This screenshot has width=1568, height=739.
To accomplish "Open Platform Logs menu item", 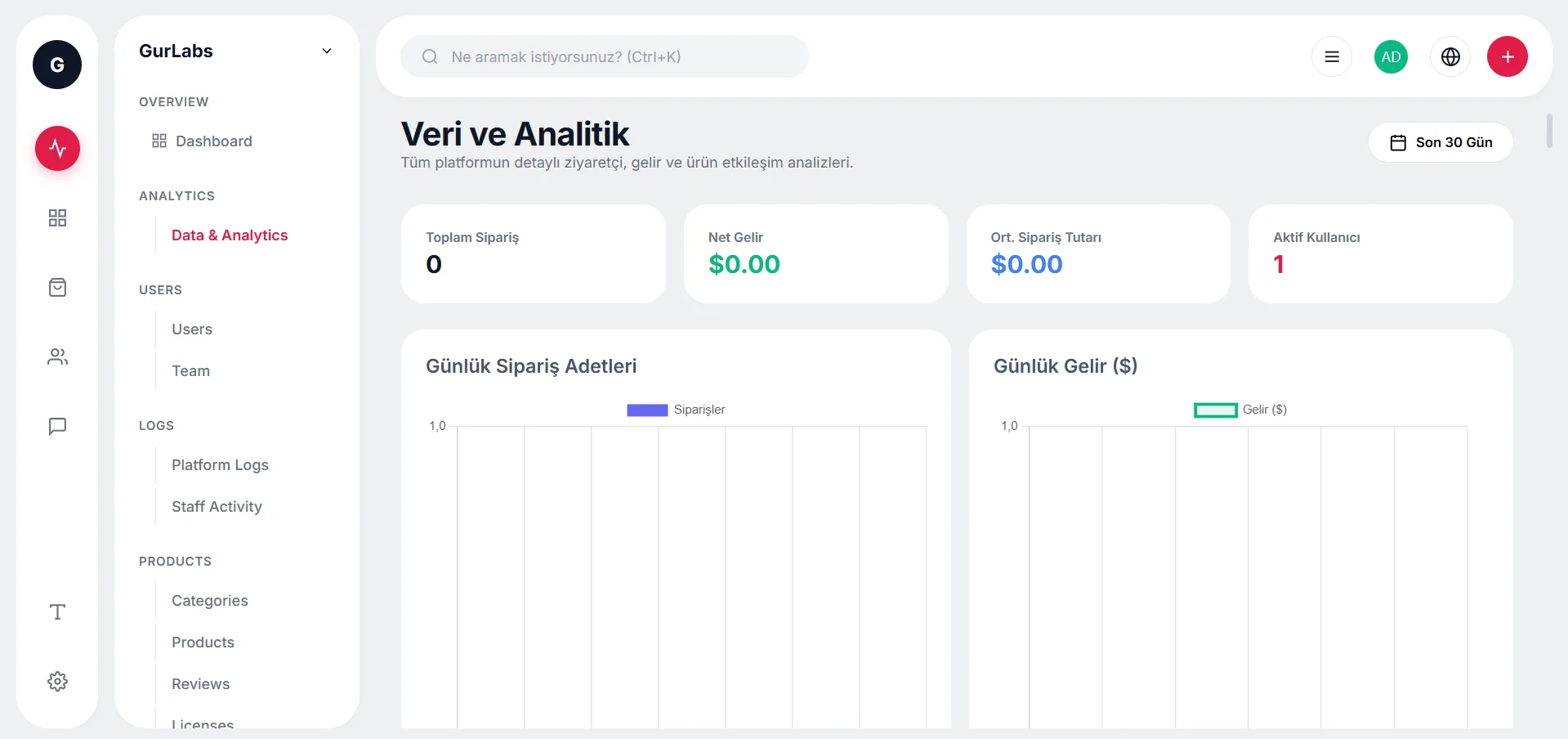I will pos(220,464).
